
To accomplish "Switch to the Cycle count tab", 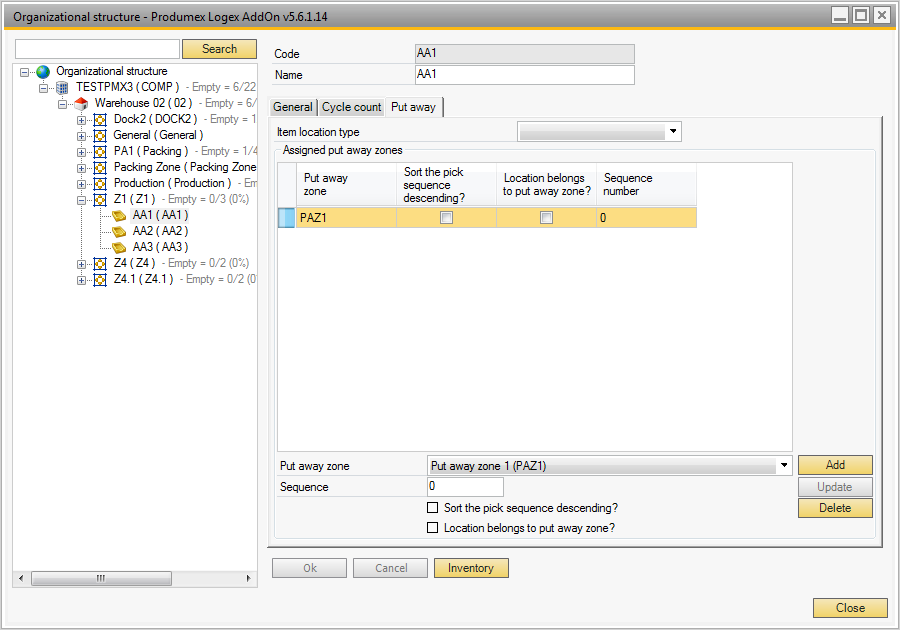I will [x=351, y=107].
